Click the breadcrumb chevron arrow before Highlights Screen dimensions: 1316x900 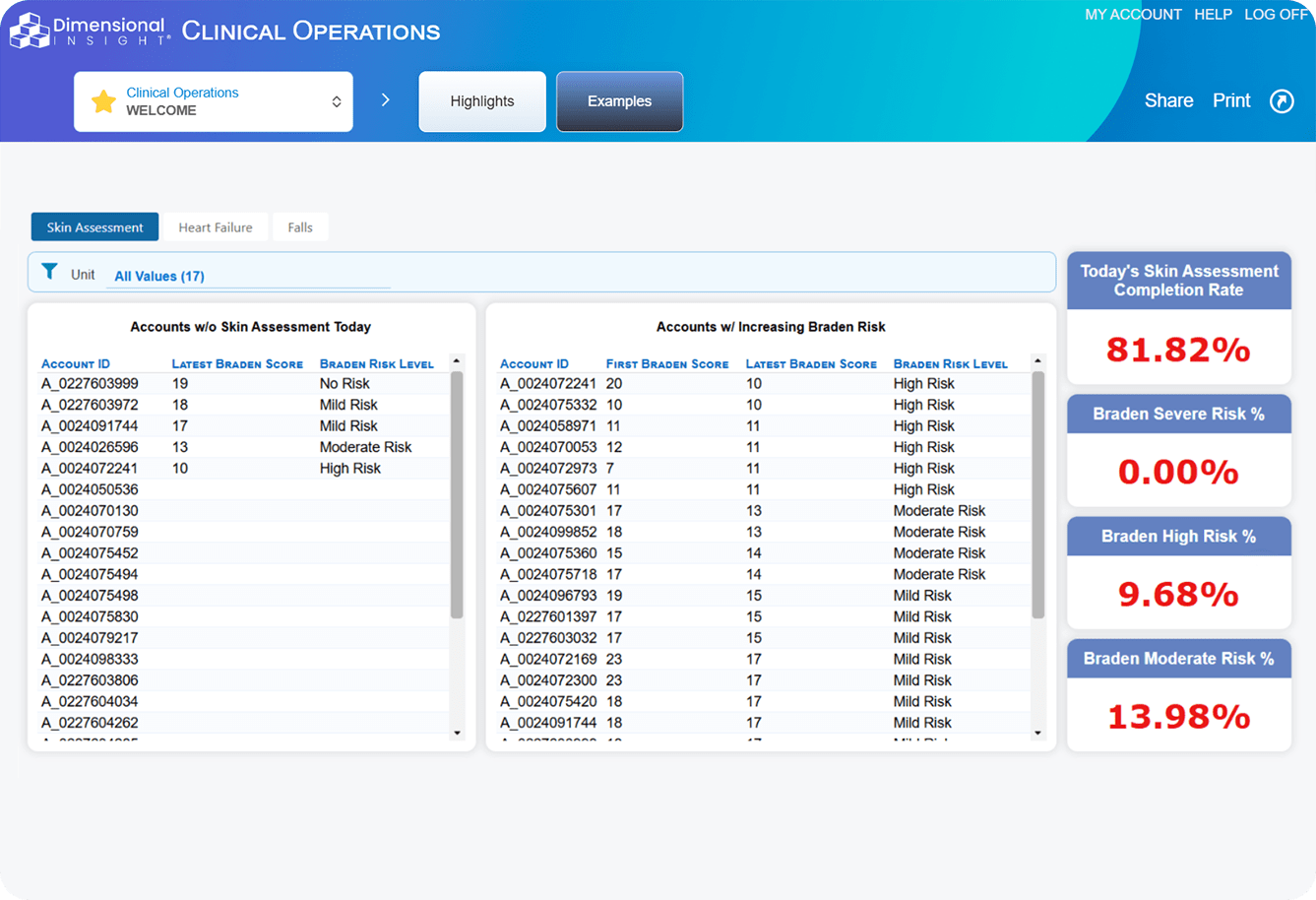coord(386,100)
